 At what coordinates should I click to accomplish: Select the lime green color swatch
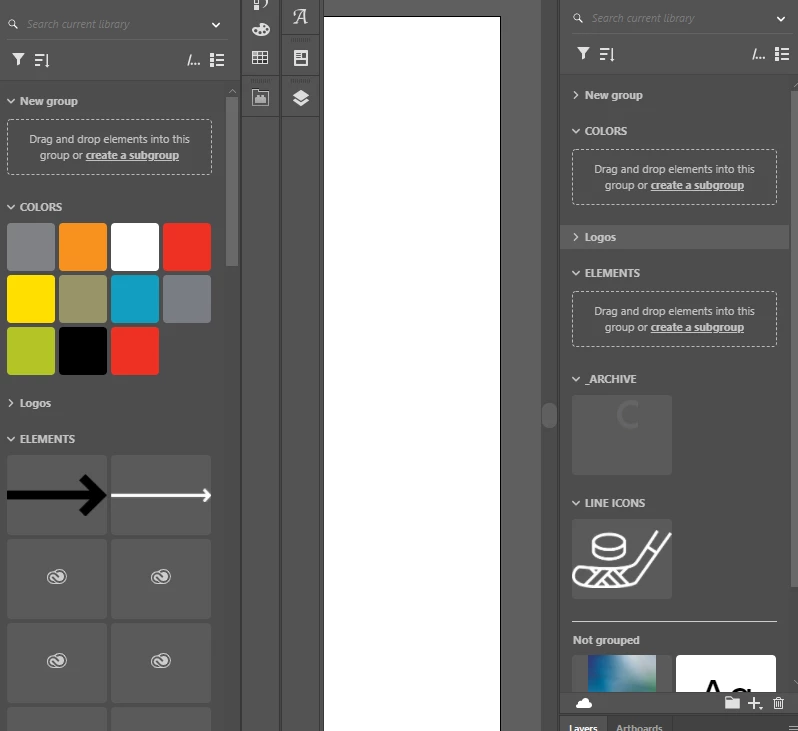point(31,351)
